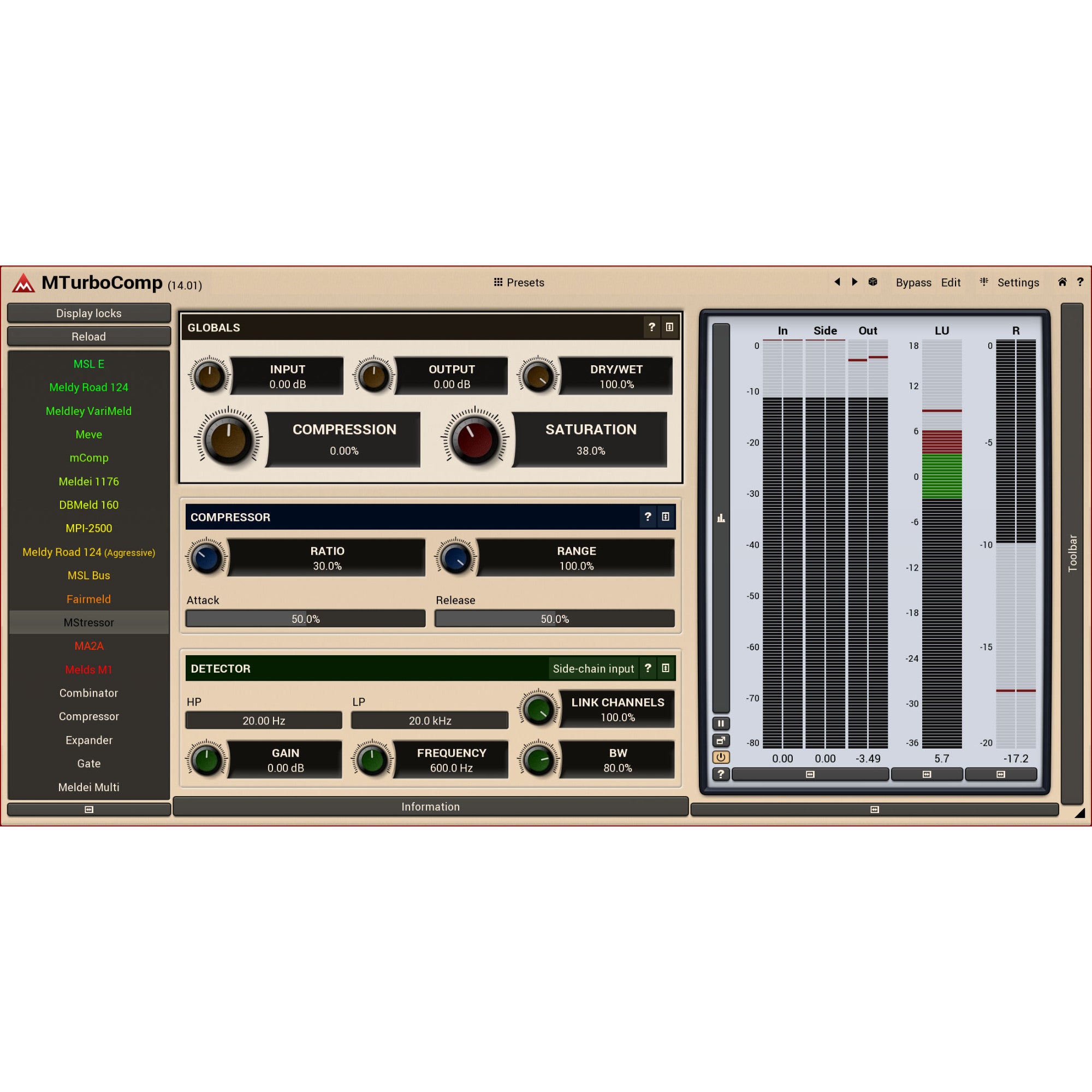Screen dimensions: 1092x1092
Task: Open the DETECTOR panel preset menu icon
Action: point(665,668)
